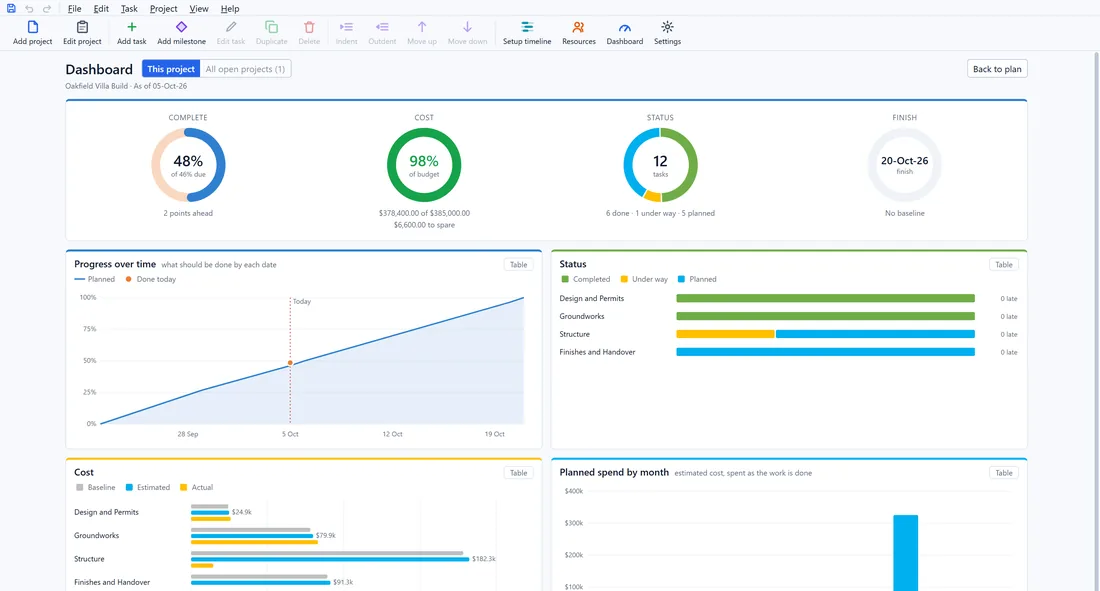Image resolution: width=1100 pixels, height=591 pixels.
Task: Click the Redo arrow icon
Action: point(47,8)
